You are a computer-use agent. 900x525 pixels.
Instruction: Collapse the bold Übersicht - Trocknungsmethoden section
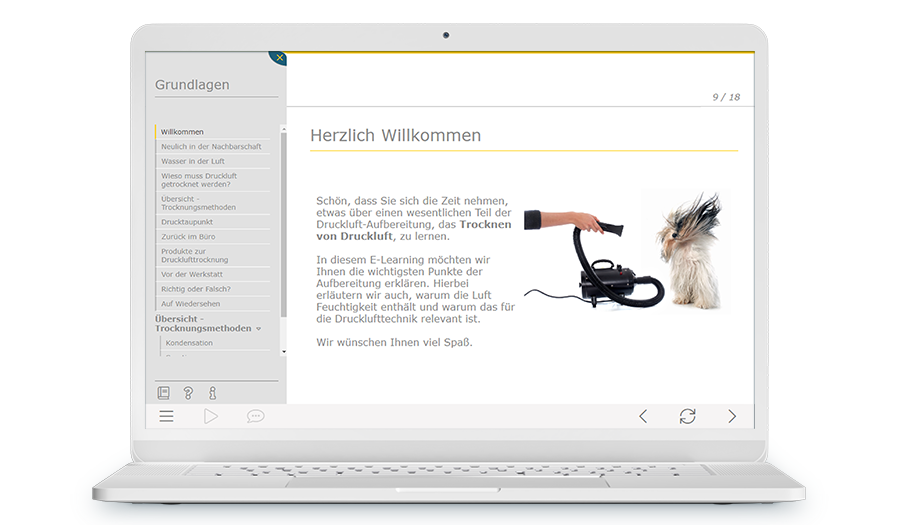[x=208, y=324]
